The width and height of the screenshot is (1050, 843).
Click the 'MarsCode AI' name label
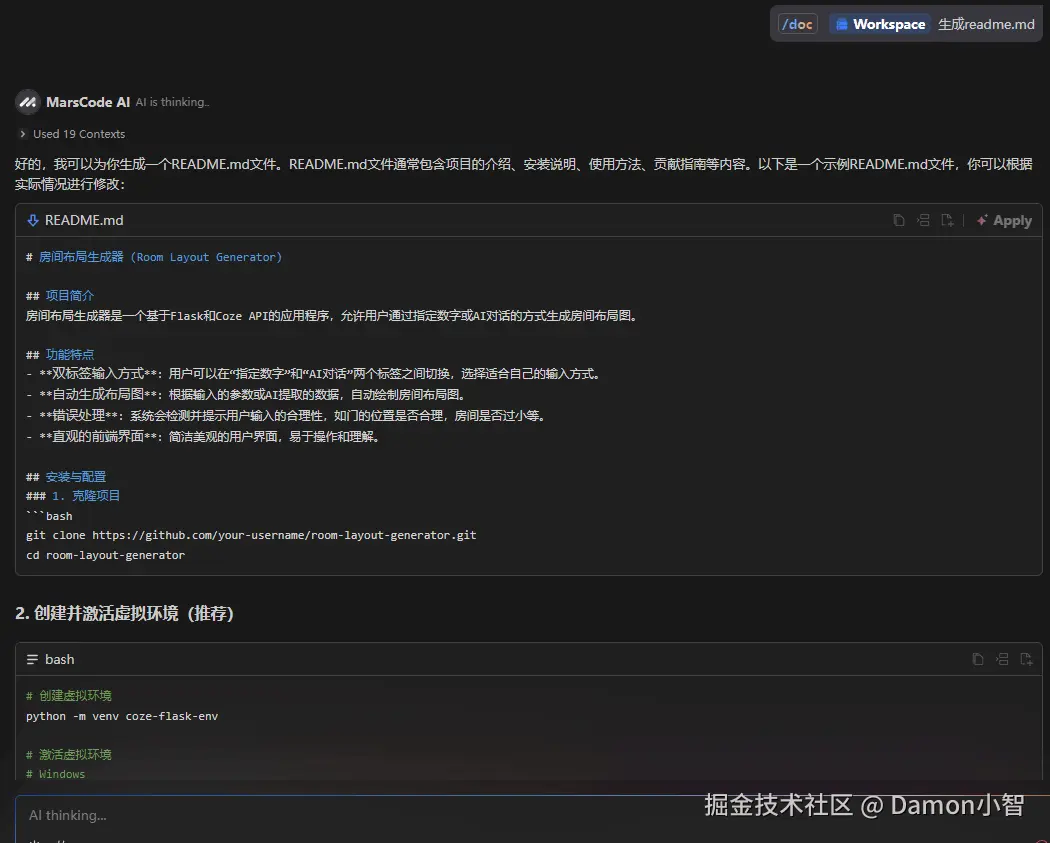click(x=88, y=102)
